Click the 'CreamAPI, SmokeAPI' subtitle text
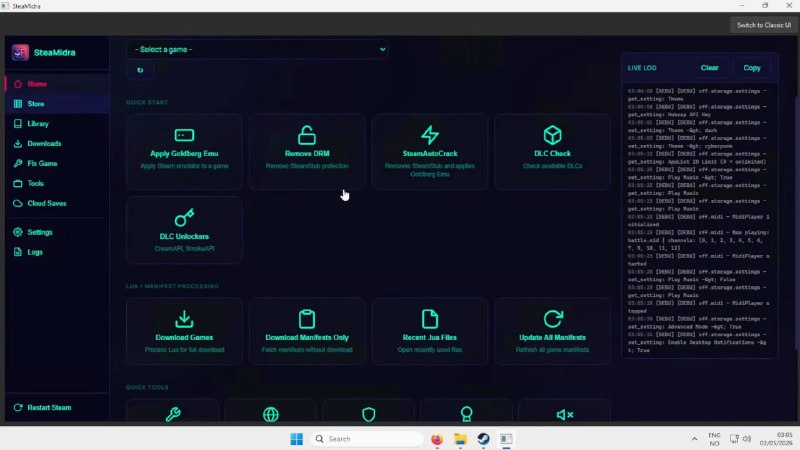The image size is (800, 450). click(184, 248)
